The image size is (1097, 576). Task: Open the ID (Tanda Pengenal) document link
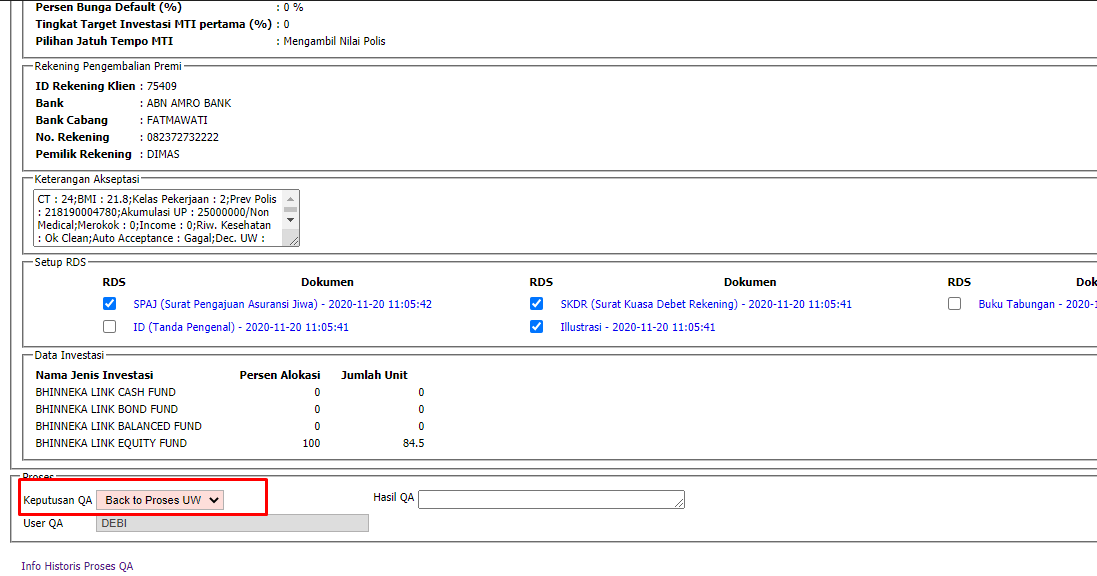(x=240, y=327)
